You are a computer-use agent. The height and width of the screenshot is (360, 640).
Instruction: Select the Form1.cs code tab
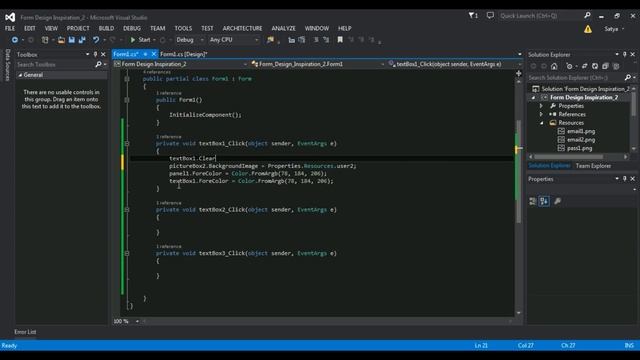pyautogui.click(x=126, y=54)
